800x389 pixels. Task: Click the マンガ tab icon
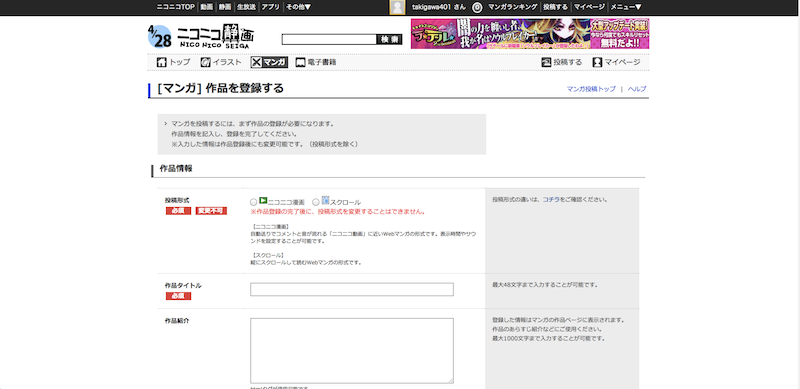coord(269,62)
